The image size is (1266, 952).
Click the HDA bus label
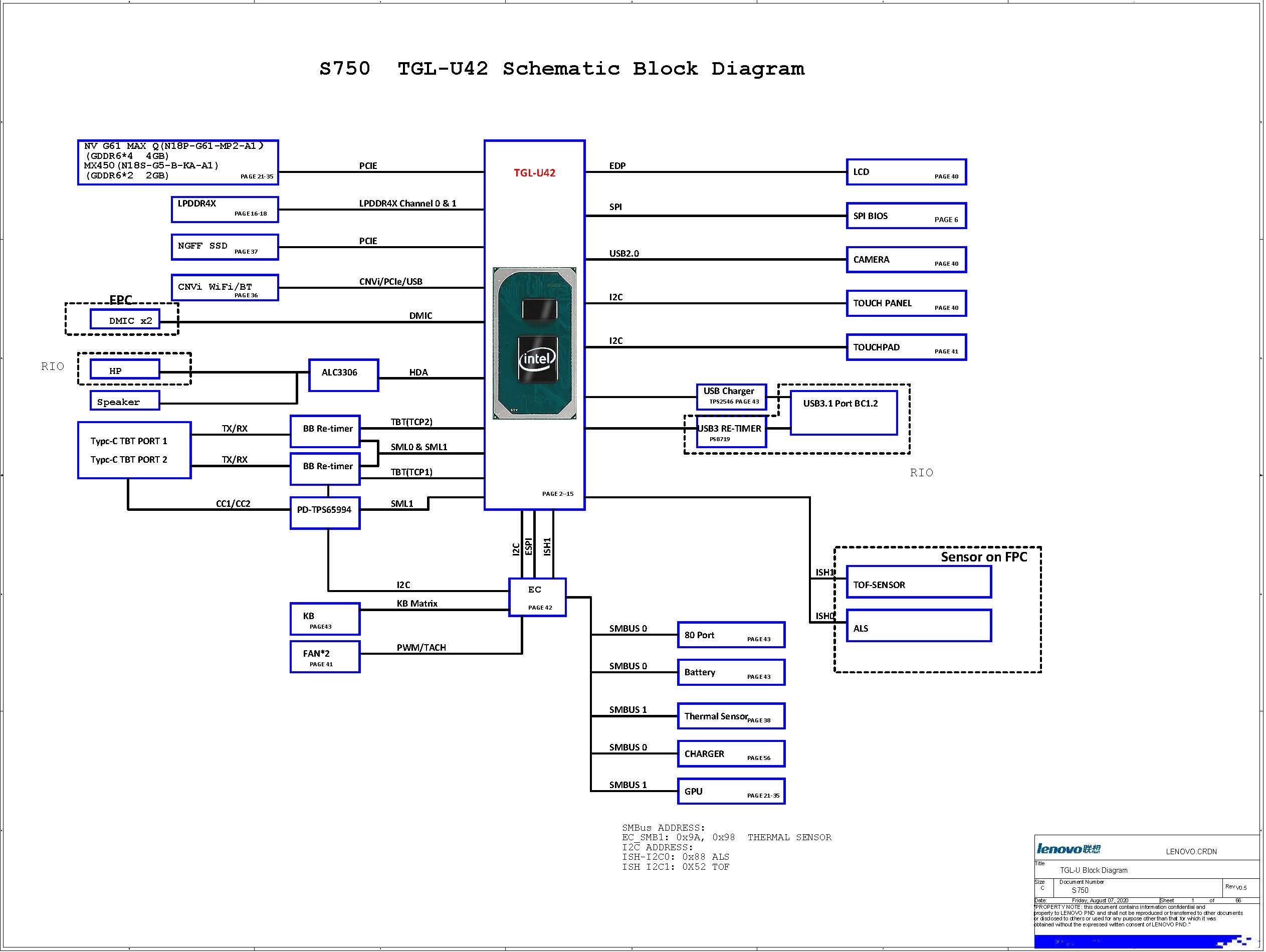tap(418, 372)
